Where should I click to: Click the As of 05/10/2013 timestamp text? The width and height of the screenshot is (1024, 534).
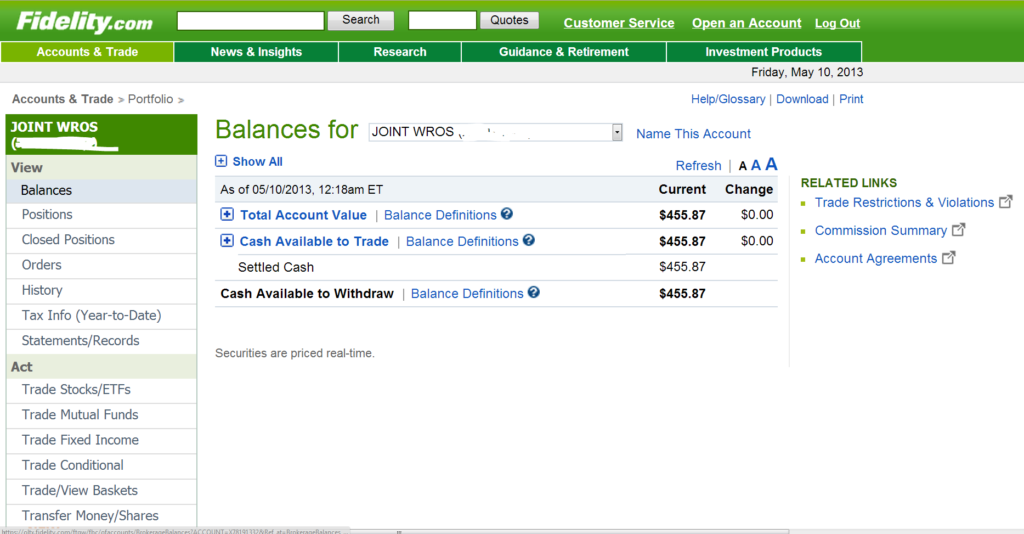coord(302,190)
